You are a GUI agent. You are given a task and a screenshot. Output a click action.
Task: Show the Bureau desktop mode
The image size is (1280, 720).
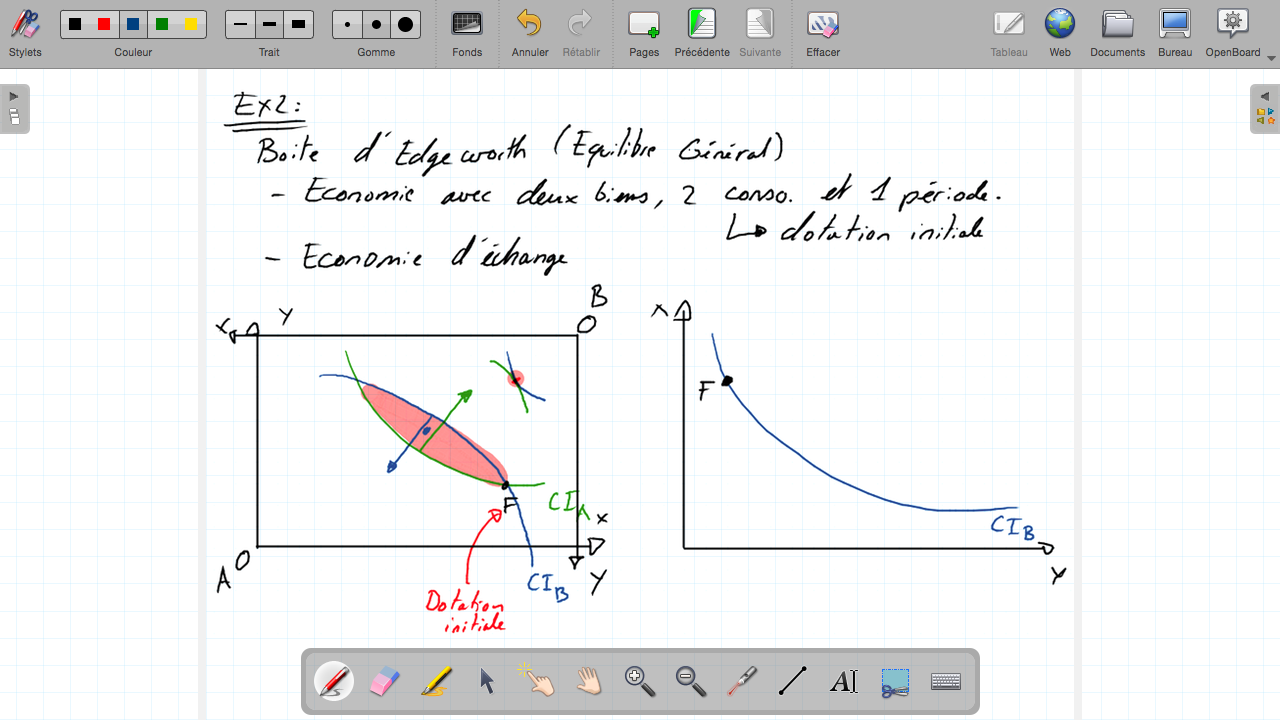pos(1175,34)
